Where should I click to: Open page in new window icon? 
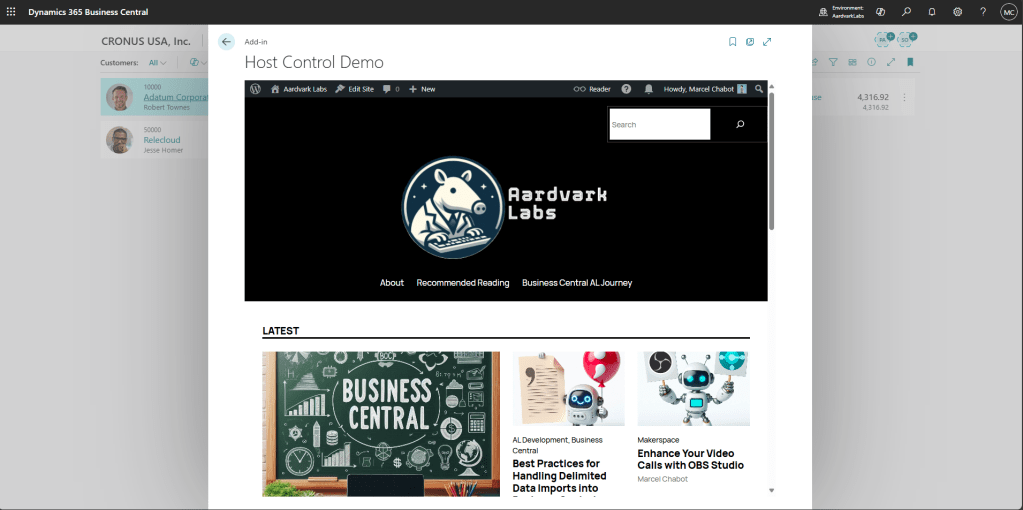point(749,42)
